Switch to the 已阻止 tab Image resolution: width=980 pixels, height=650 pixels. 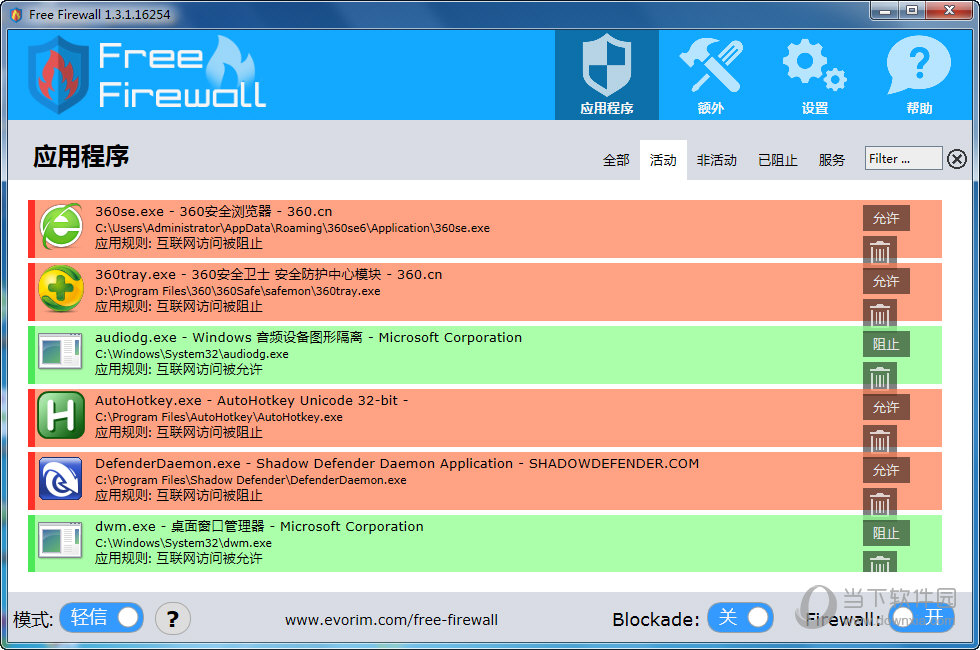(x=778, y=160)
